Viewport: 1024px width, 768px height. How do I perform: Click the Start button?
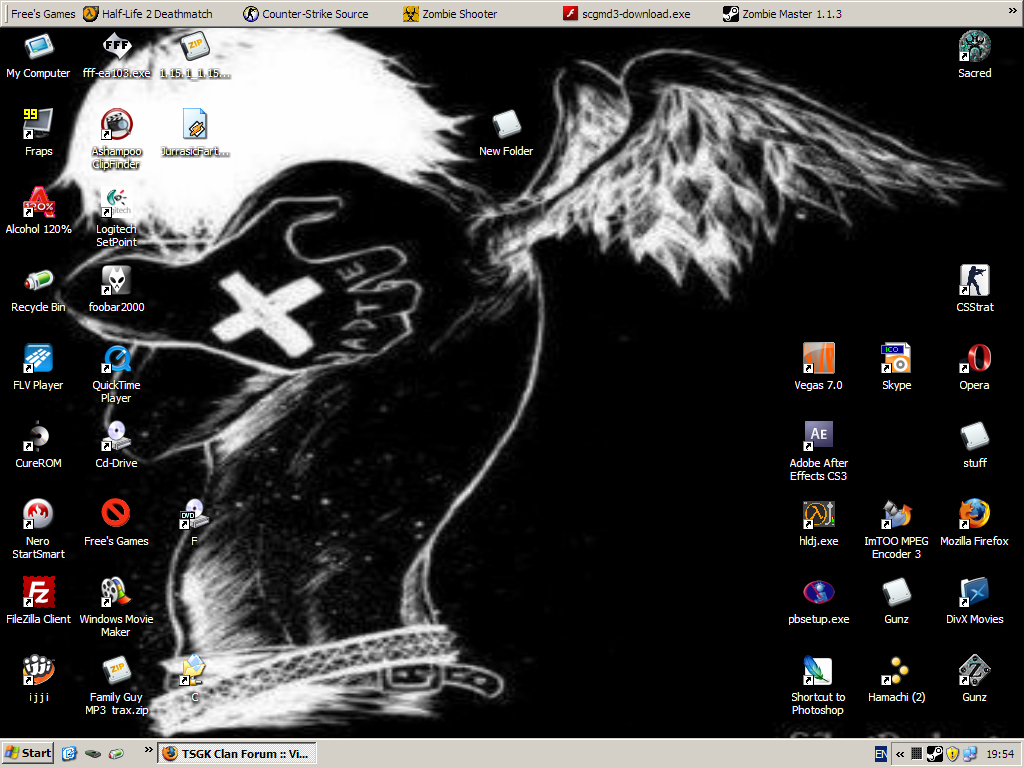click(28, 753)
